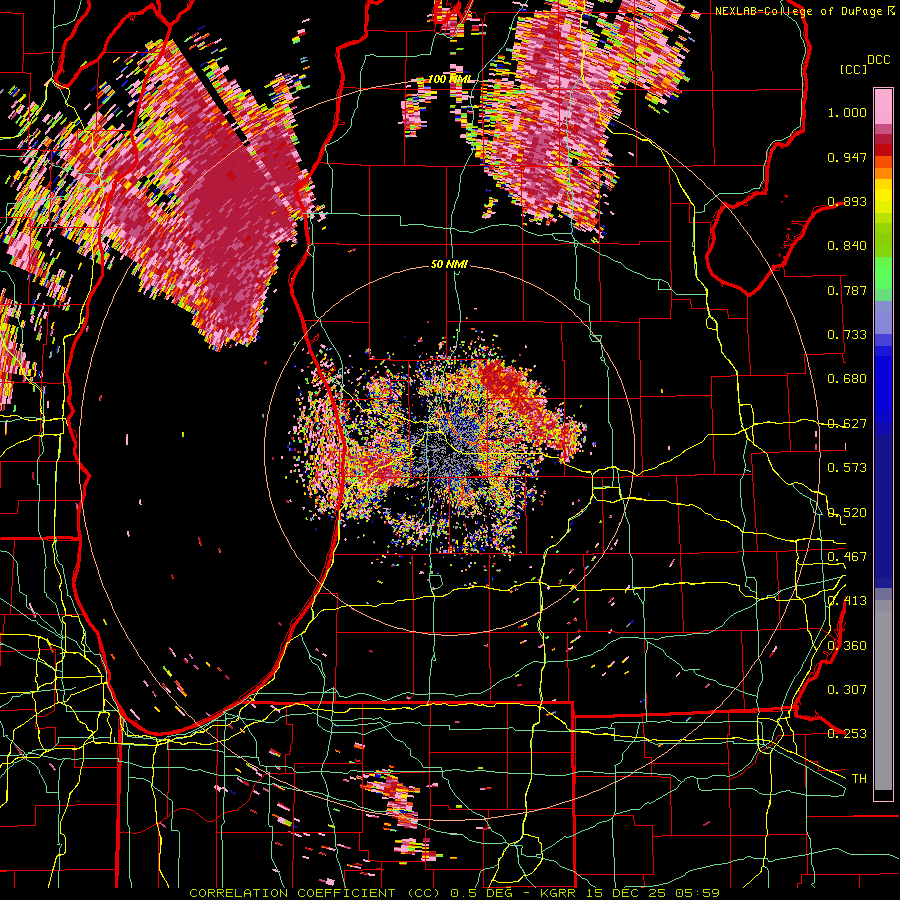Click the DCC legend title
The width and height of the screenshot is (900, 900).
pyautogui.click(x=878, y=60)
